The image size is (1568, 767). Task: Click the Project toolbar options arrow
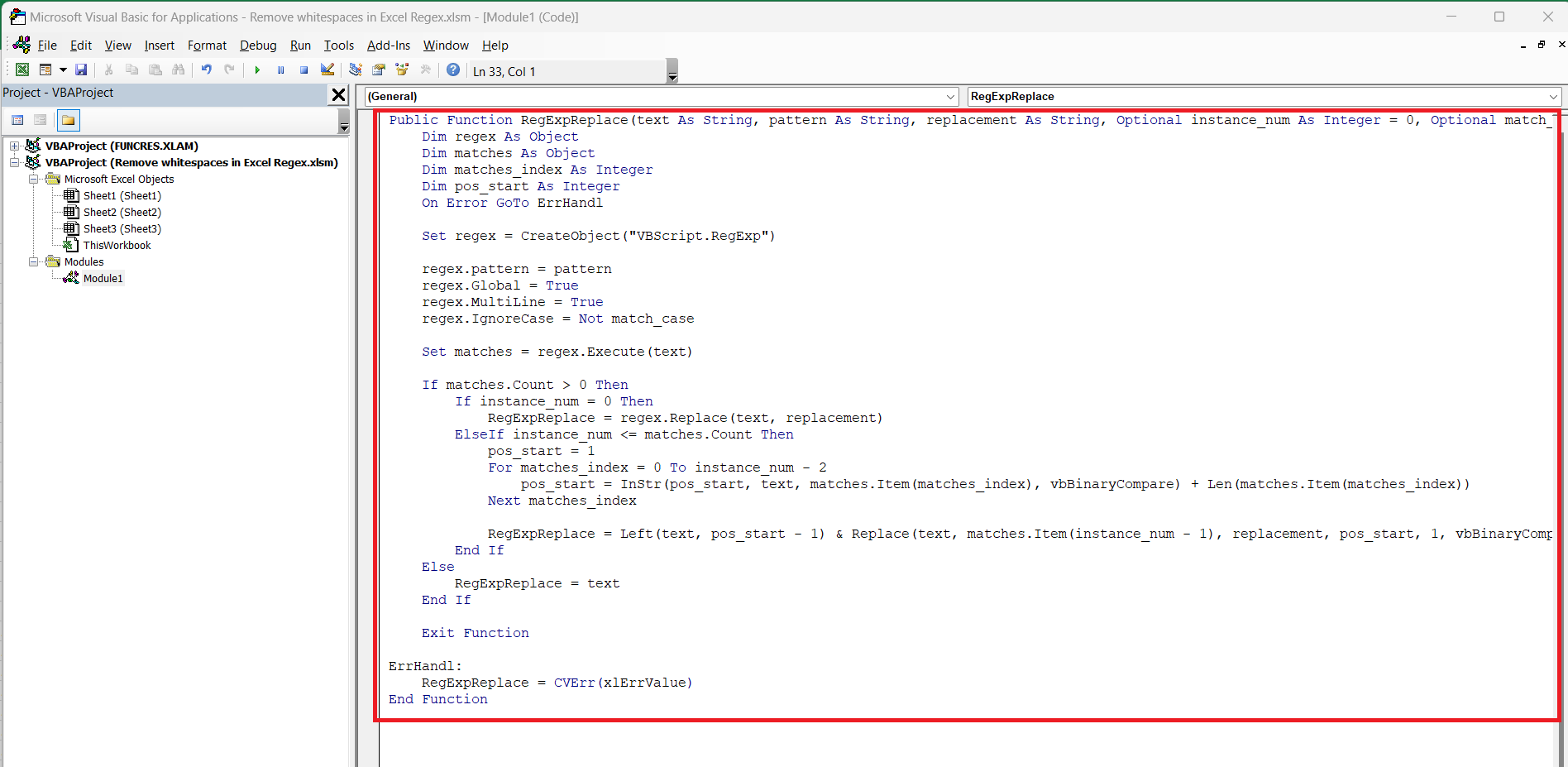click(344, 122)
